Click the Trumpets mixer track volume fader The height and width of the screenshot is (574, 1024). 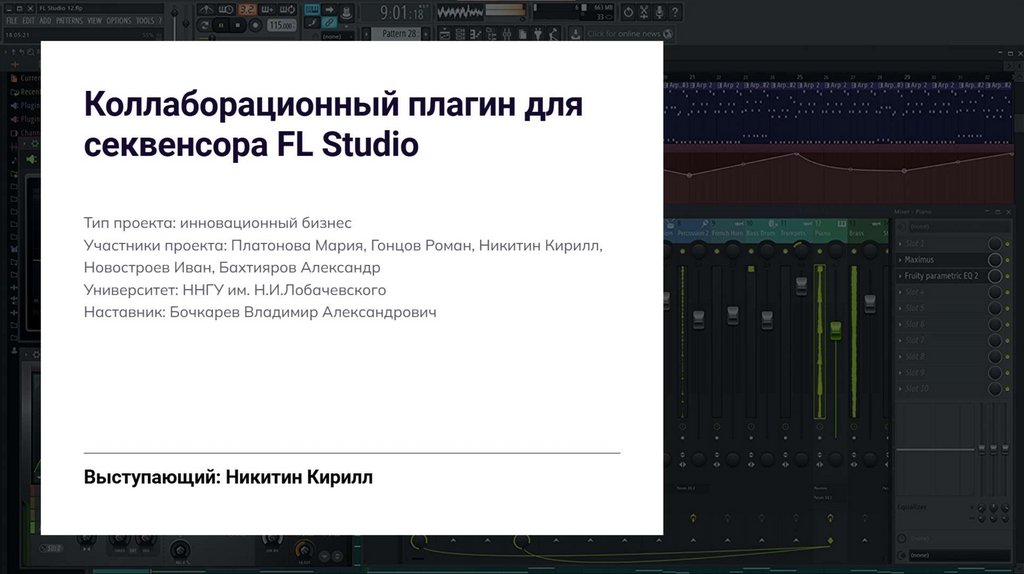point(801,286)
